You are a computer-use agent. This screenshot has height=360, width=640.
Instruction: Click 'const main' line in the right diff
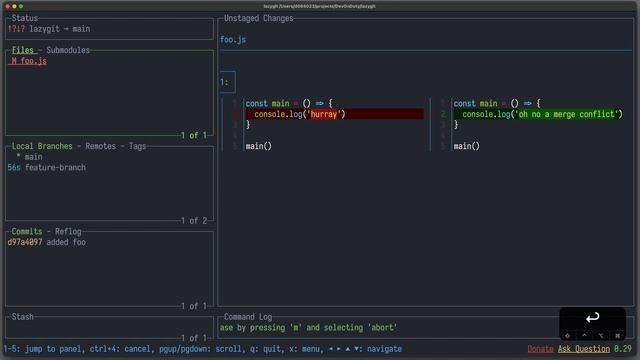497,104
